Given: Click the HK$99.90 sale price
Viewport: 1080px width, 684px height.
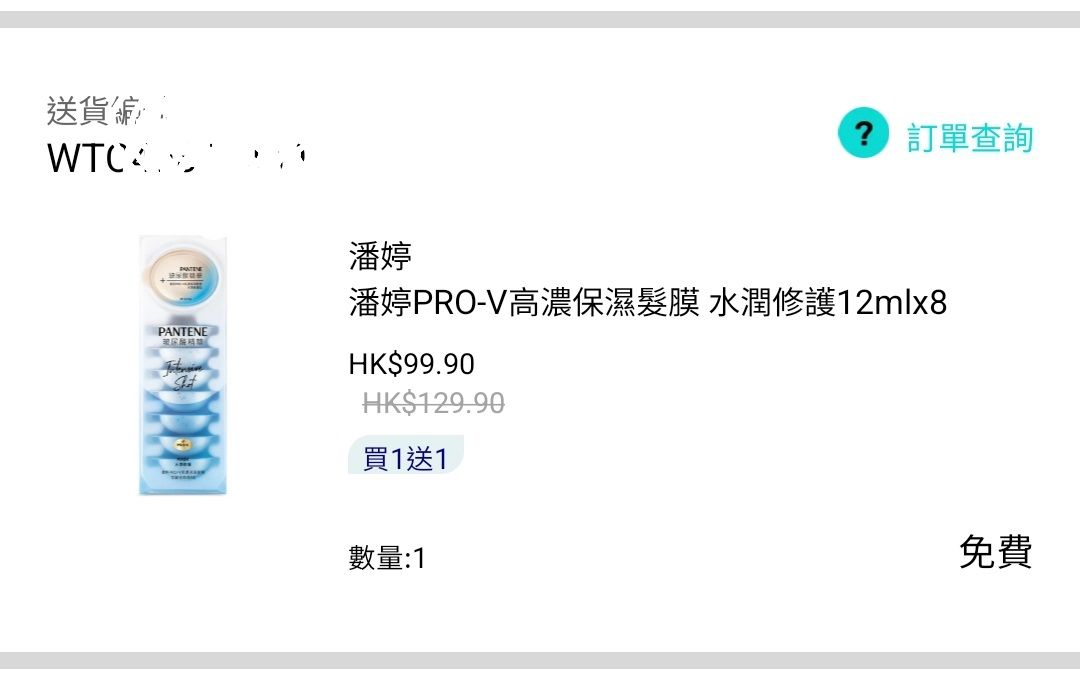Looking at the screenshot, I should [412, 364].
